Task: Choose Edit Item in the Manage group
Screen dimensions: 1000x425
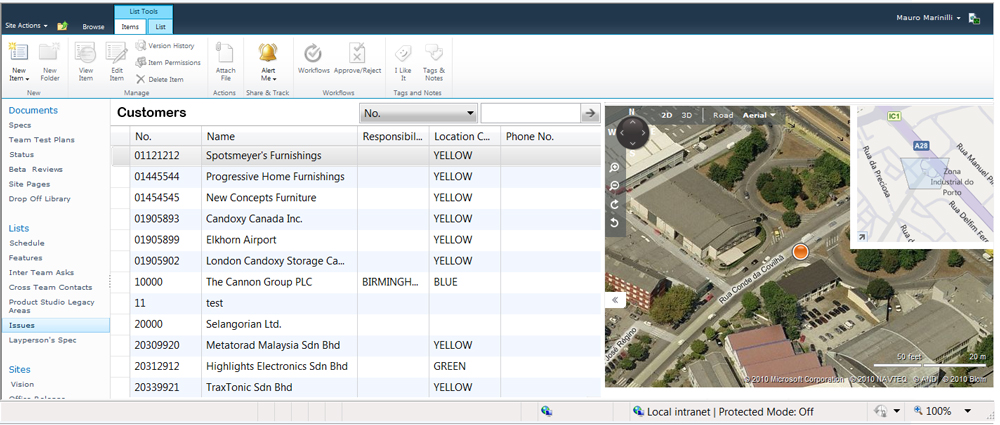Action: [116, 62]
